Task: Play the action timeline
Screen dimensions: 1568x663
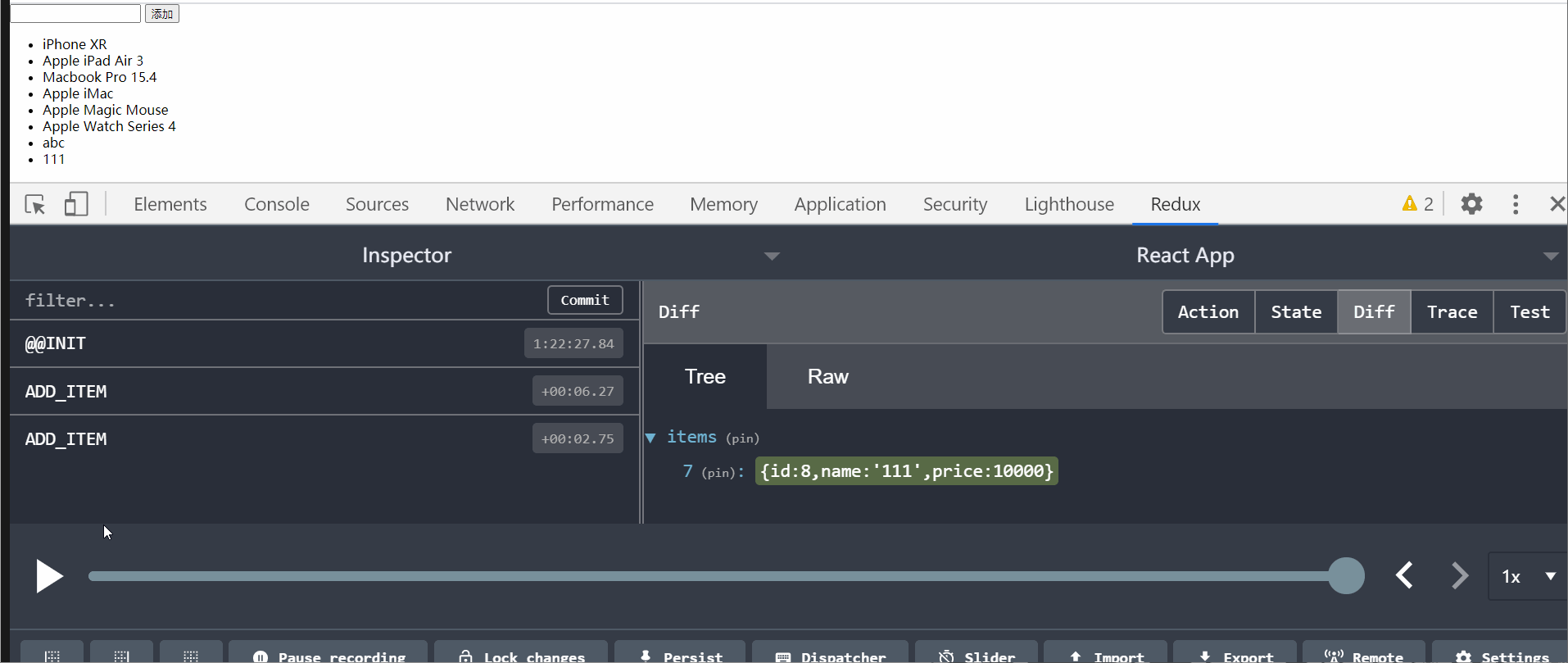Action: pyautogui.click(x=49, y=576)
